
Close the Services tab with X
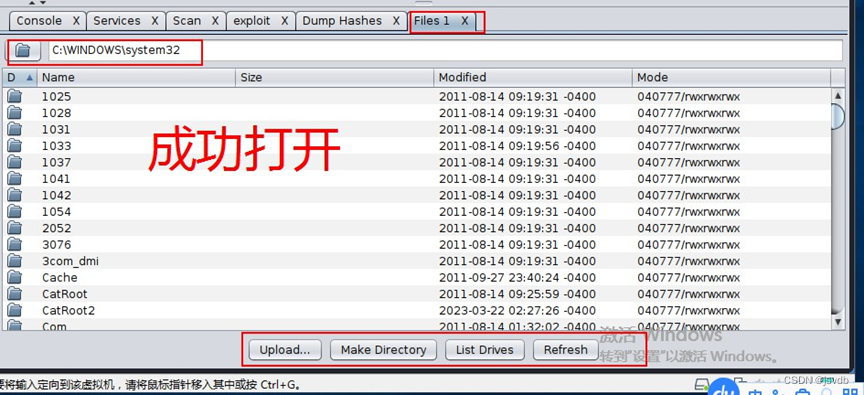coord(155,21)
